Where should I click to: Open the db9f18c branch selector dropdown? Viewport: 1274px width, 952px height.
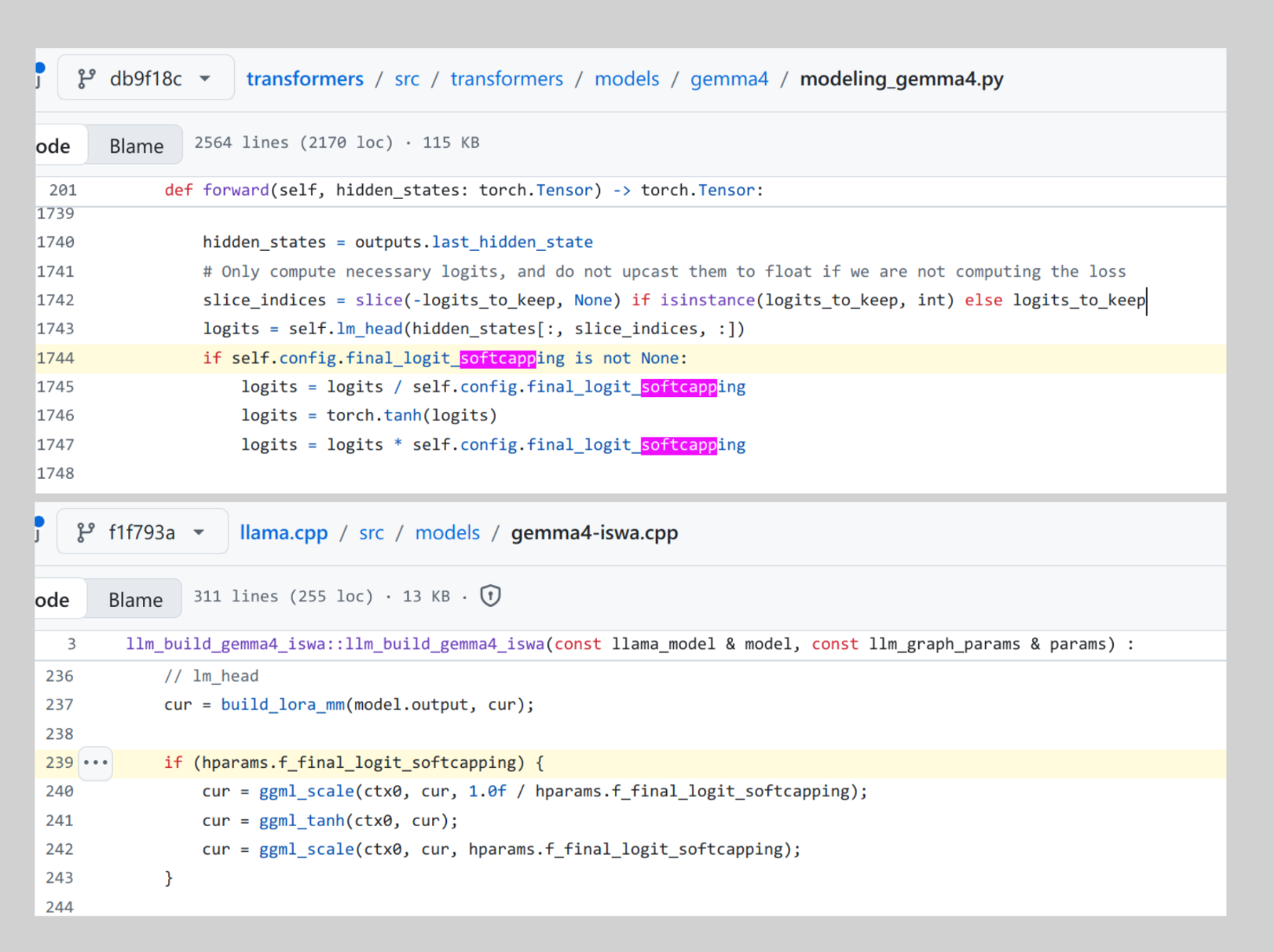pos(146,78)
